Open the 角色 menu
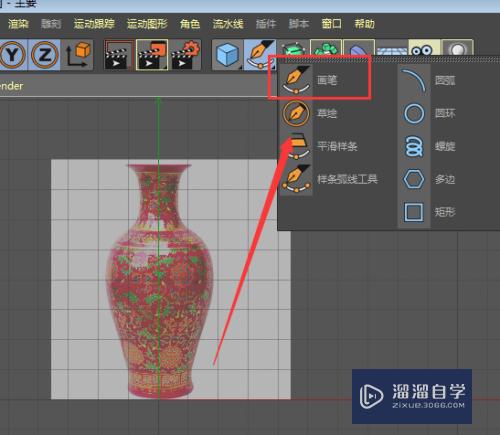This screenshot has height=435, width=500. click(x=190, y=24)
